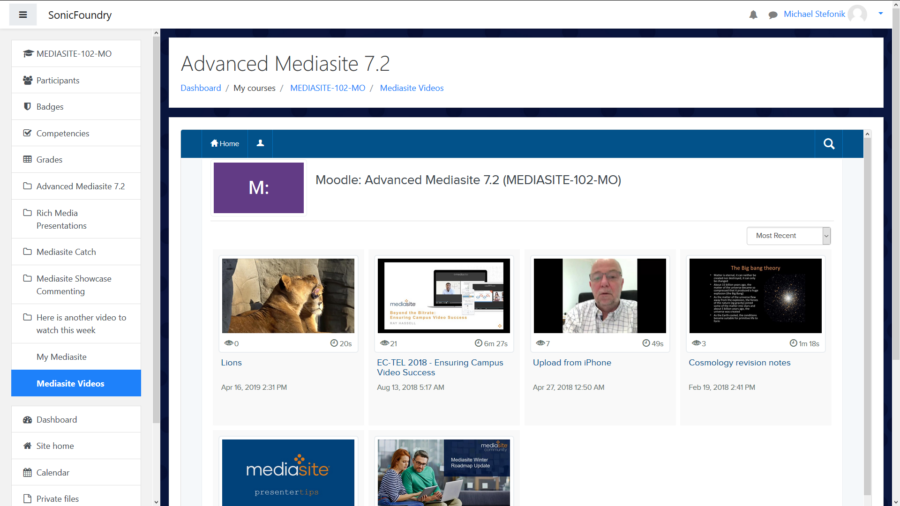The image size is (900, 506).
Task: Click the 20s duration clock icon
Action: pos(334,343)
